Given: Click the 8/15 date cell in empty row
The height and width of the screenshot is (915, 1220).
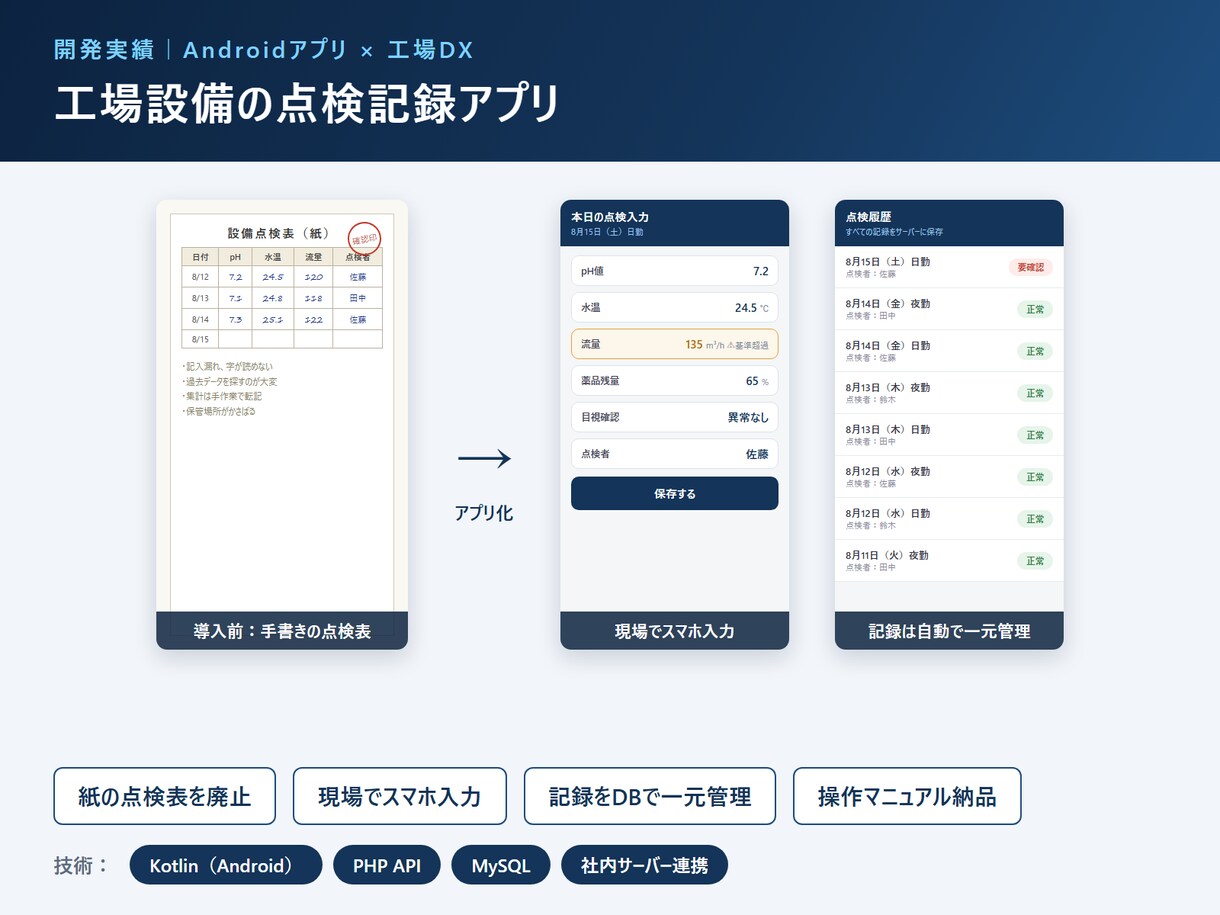Looking at the screenshot, I should point(200,339).
